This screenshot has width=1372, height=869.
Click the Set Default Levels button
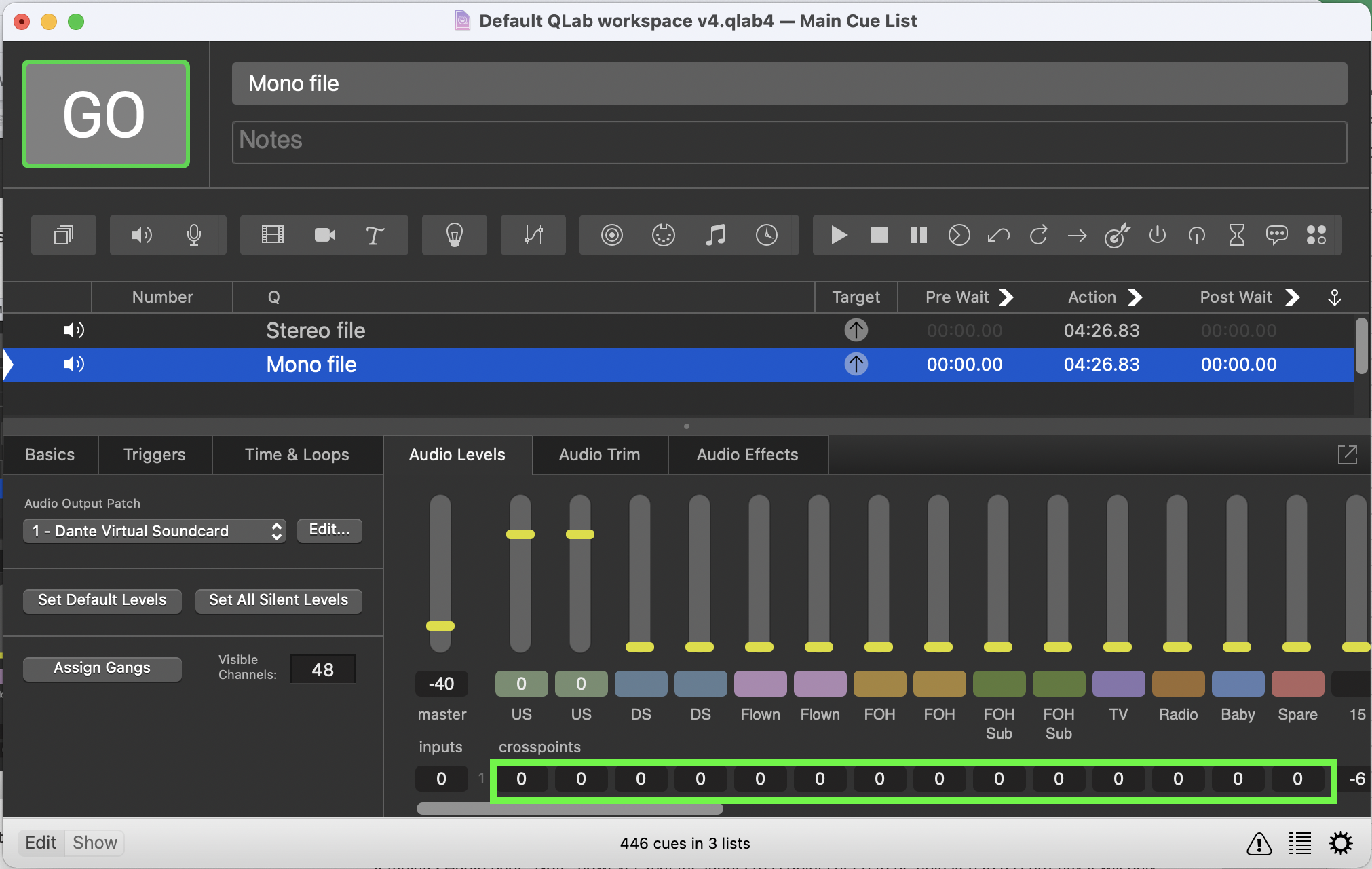pyautogui.click(x=102, y=600)
